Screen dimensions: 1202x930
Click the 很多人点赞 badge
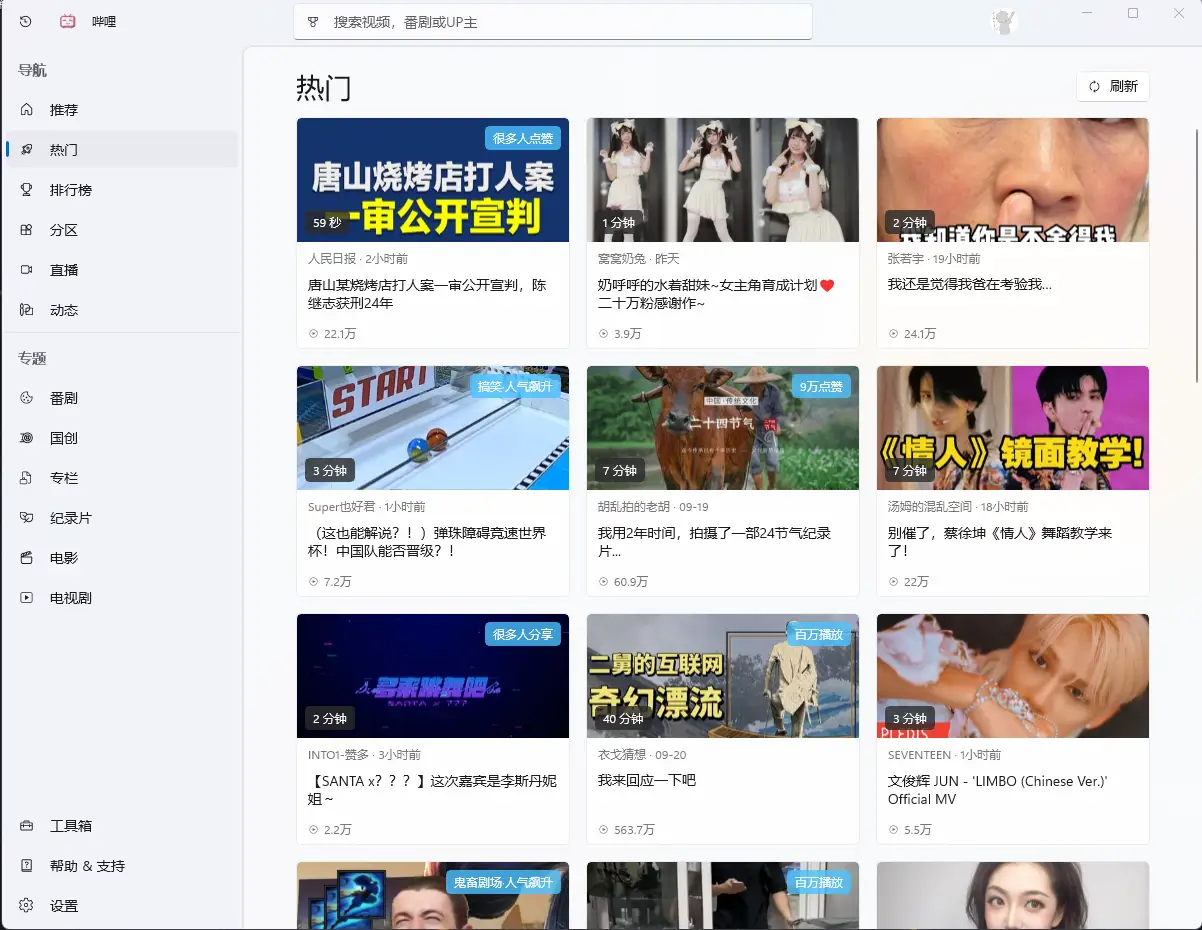click(523, 138)
